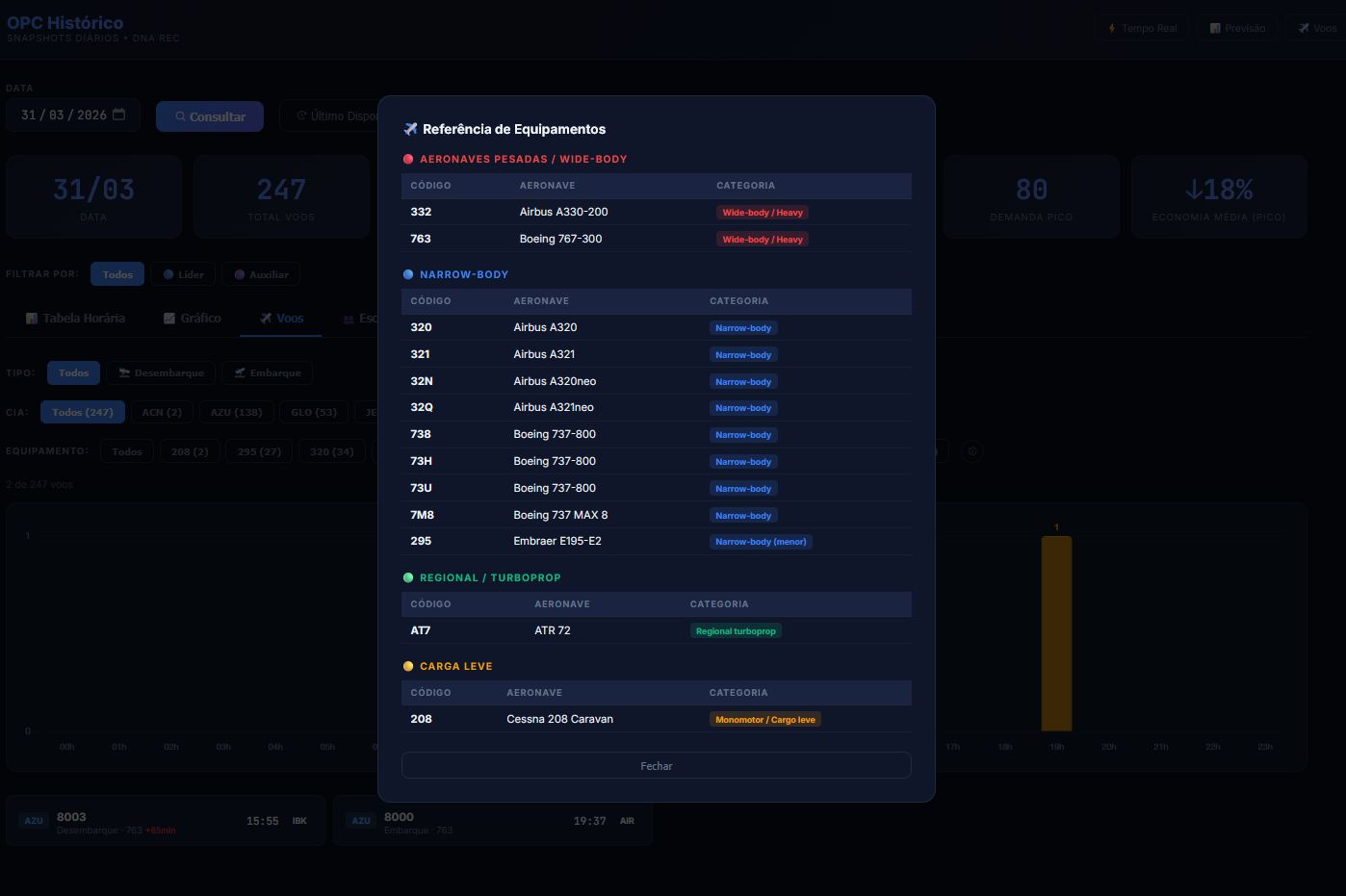The image size is (1346, 896).
Task: Select the Todos (247) airline chip
Action: [82, 412]
